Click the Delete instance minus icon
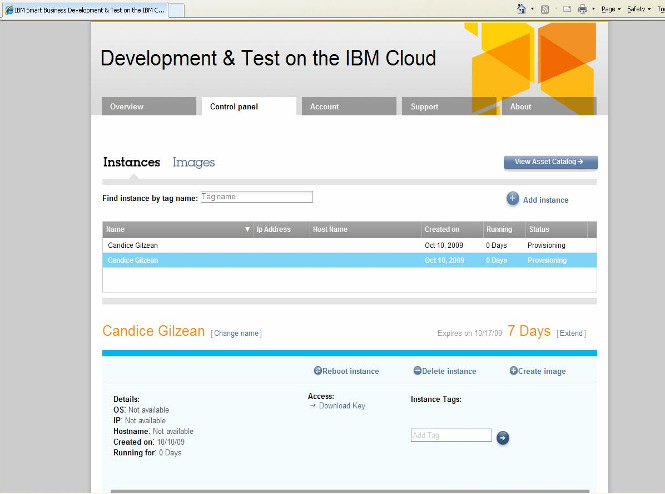This screenshot has height=494, width=665. coord(417,371)
